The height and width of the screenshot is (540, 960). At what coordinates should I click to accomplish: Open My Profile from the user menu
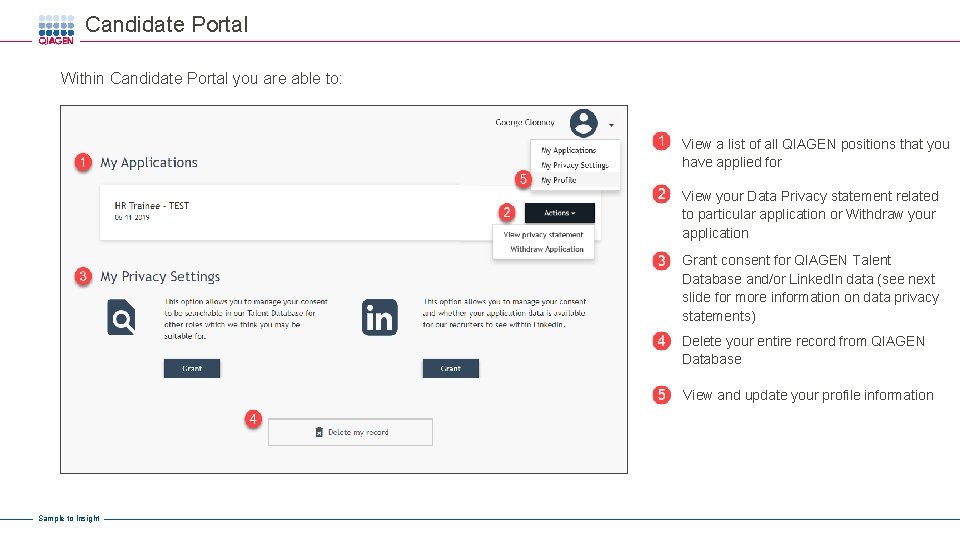pyautogui.click(x=558, y=180)
